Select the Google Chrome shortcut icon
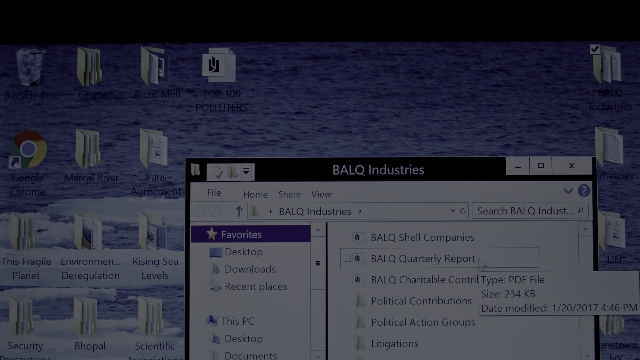This screenshot has width=640, height=360. 28,149
